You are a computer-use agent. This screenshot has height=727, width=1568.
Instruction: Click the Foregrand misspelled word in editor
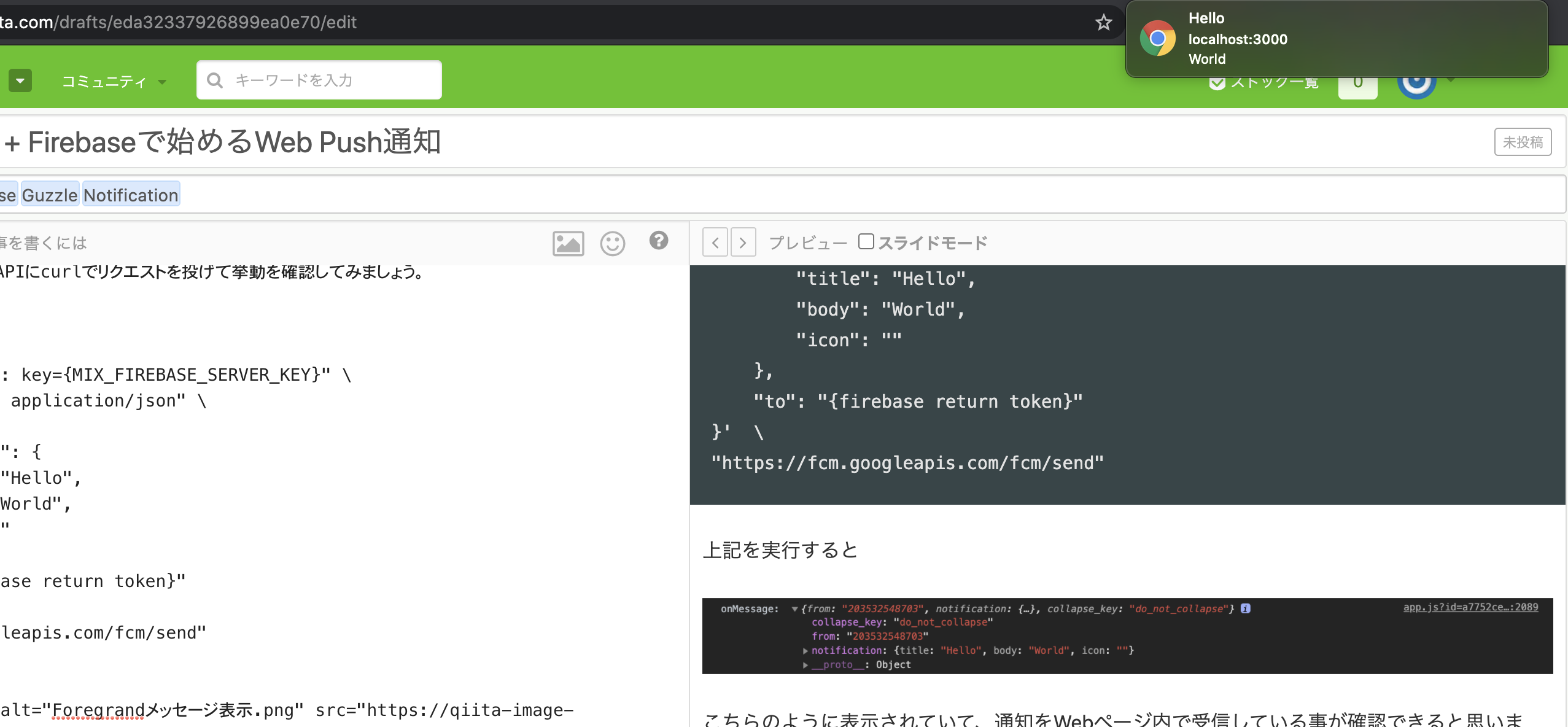(x=98, y=710)
